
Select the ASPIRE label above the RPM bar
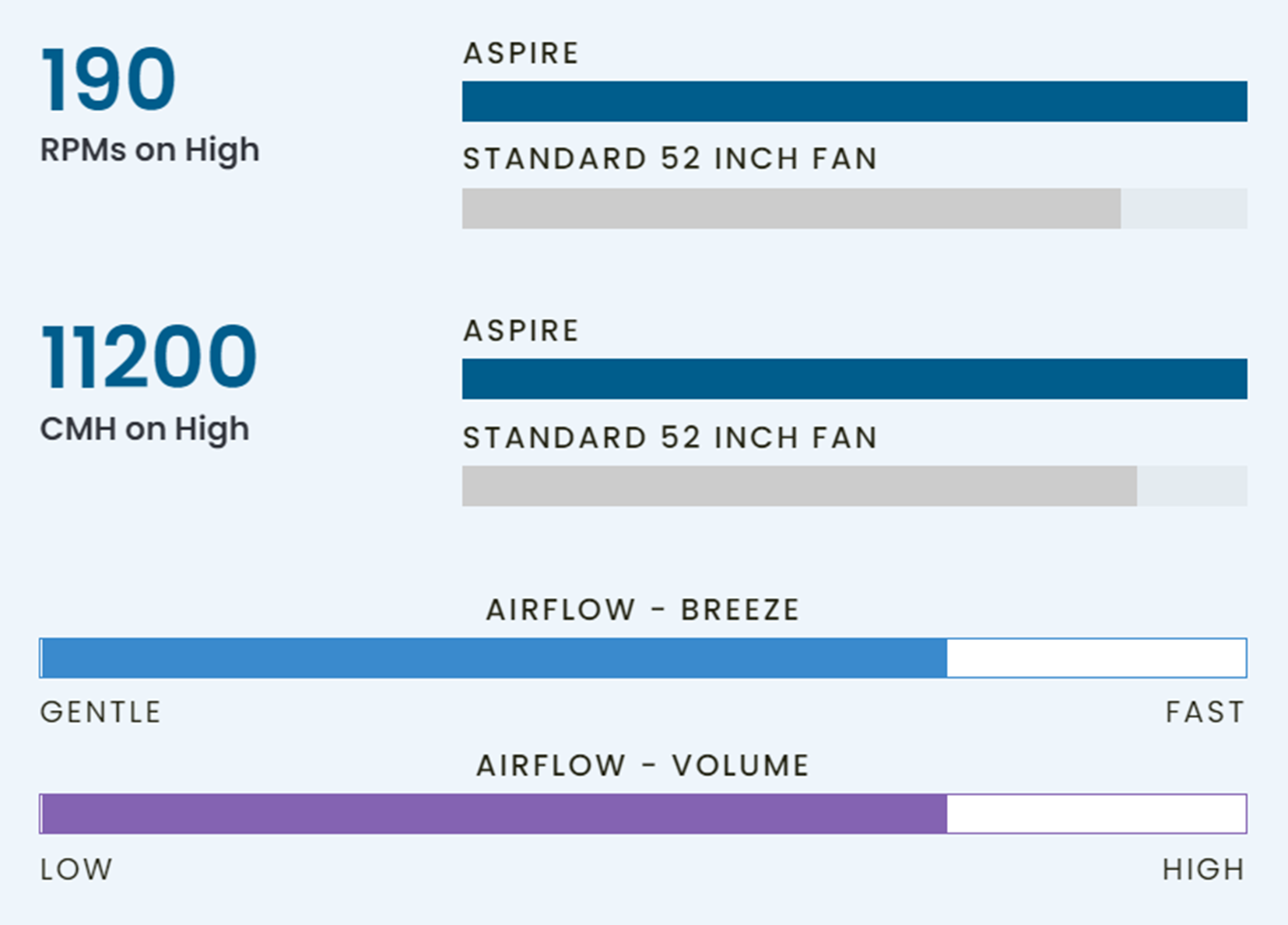point(521,54)
